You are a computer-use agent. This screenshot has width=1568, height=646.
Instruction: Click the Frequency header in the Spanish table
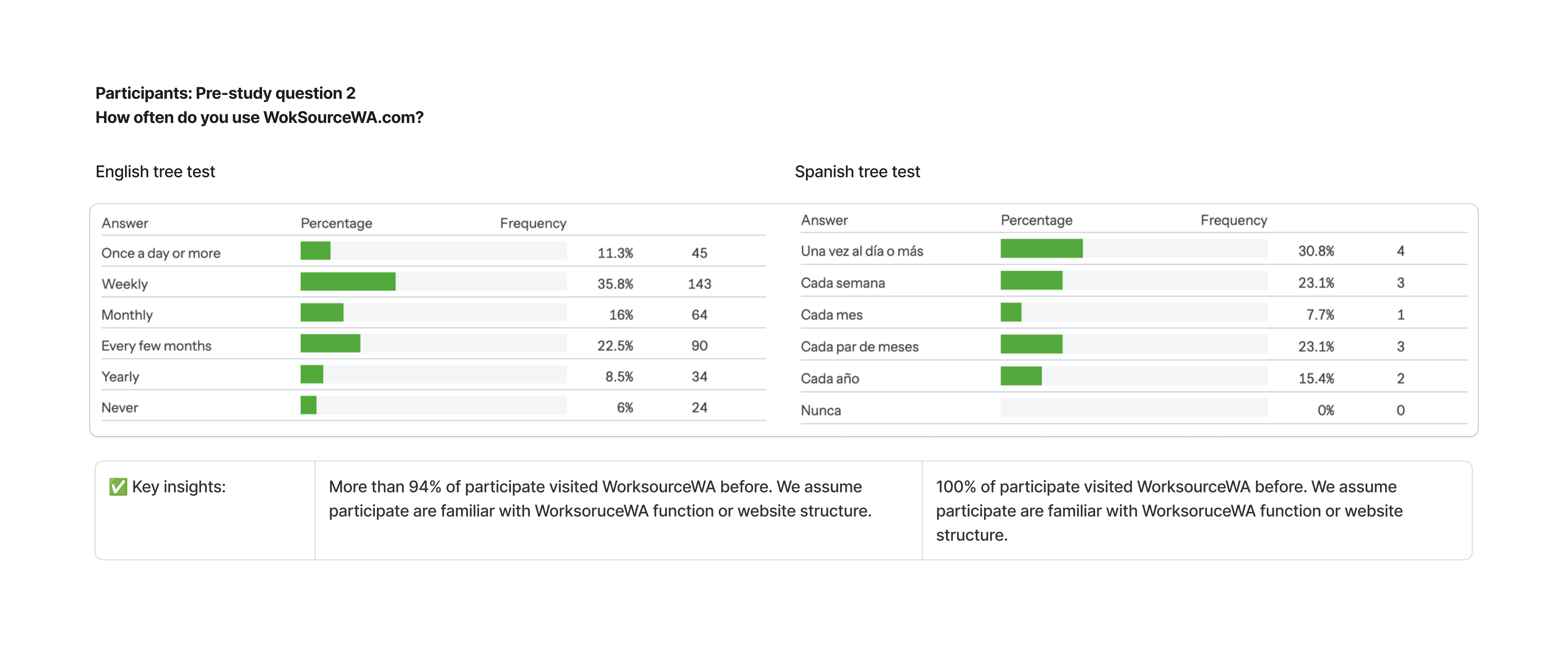[1233, 220]
